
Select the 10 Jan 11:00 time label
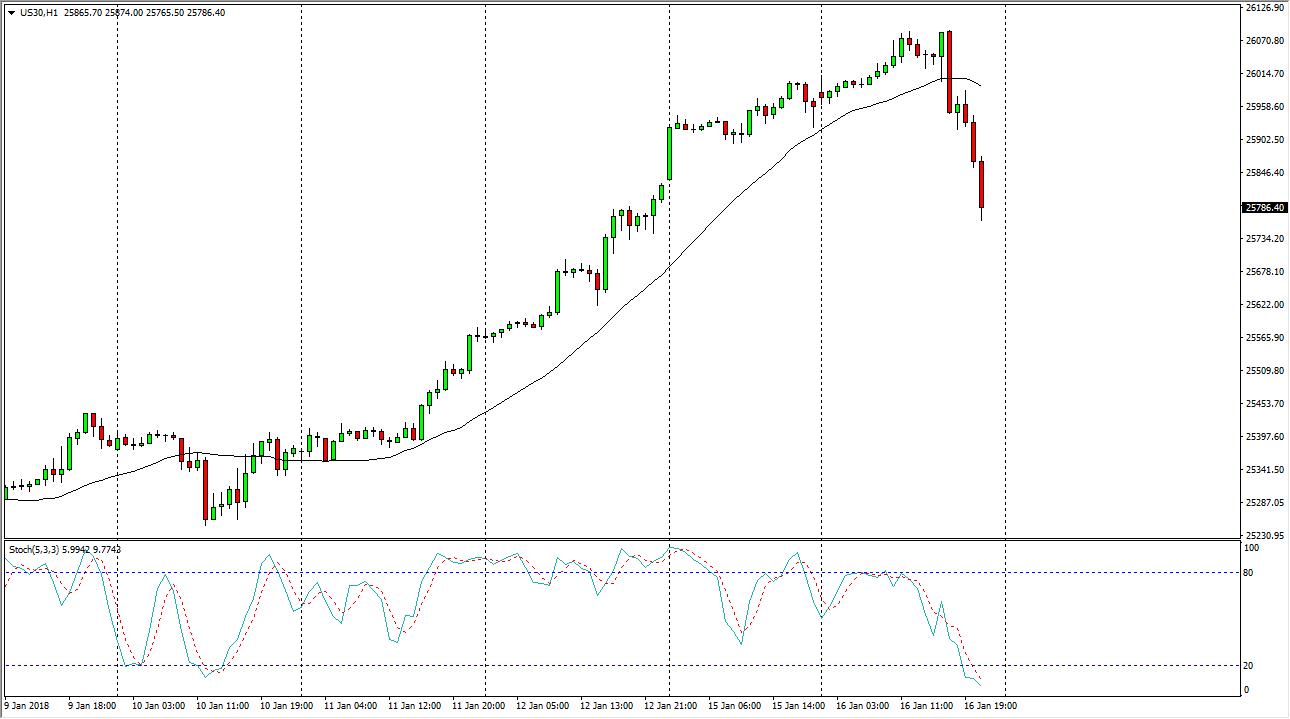pos(222,706)
